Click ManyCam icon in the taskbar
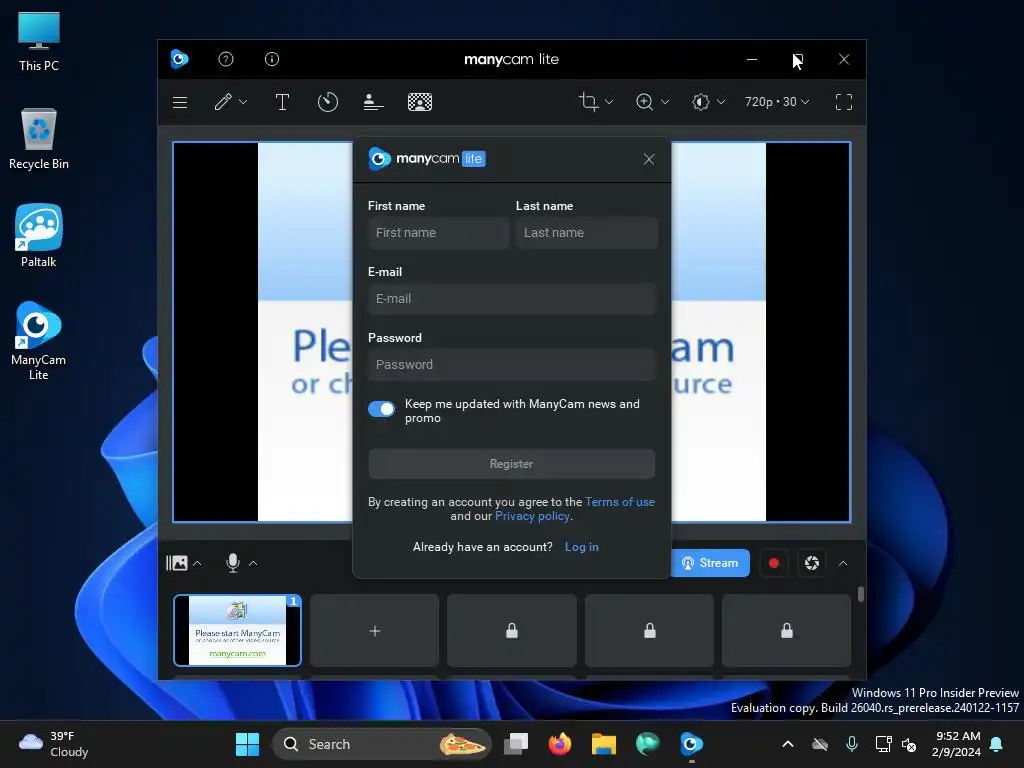 tap(692, 744)
